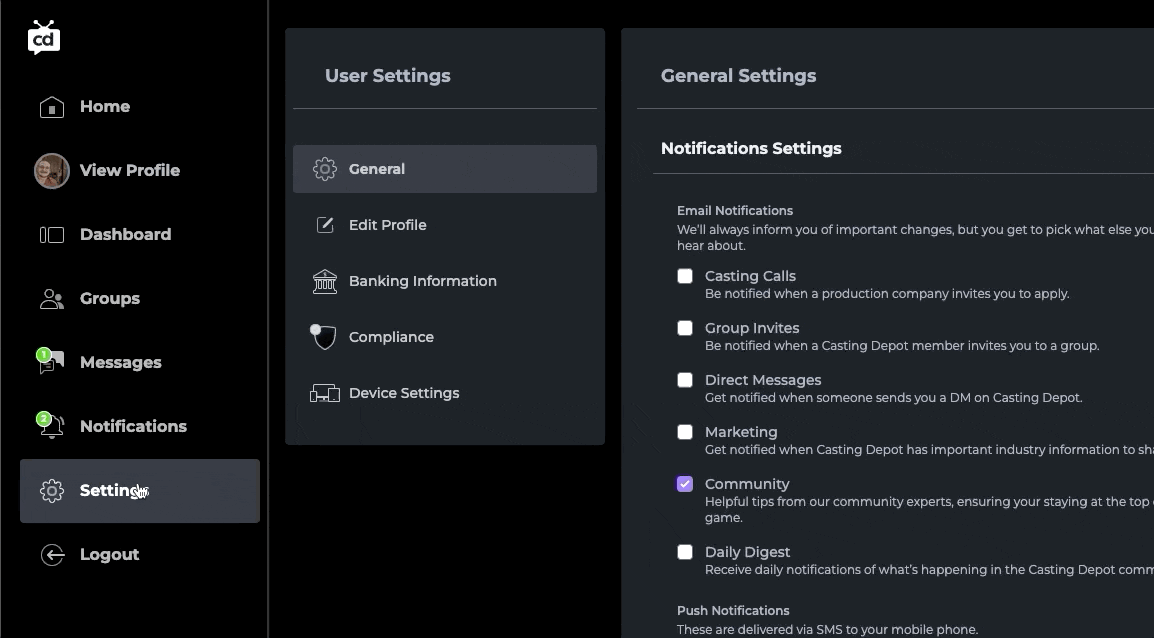This screenshot has height=638, width=1154.
Task: Open the Dashboard panel icon
Action: (x=52, y=235)
